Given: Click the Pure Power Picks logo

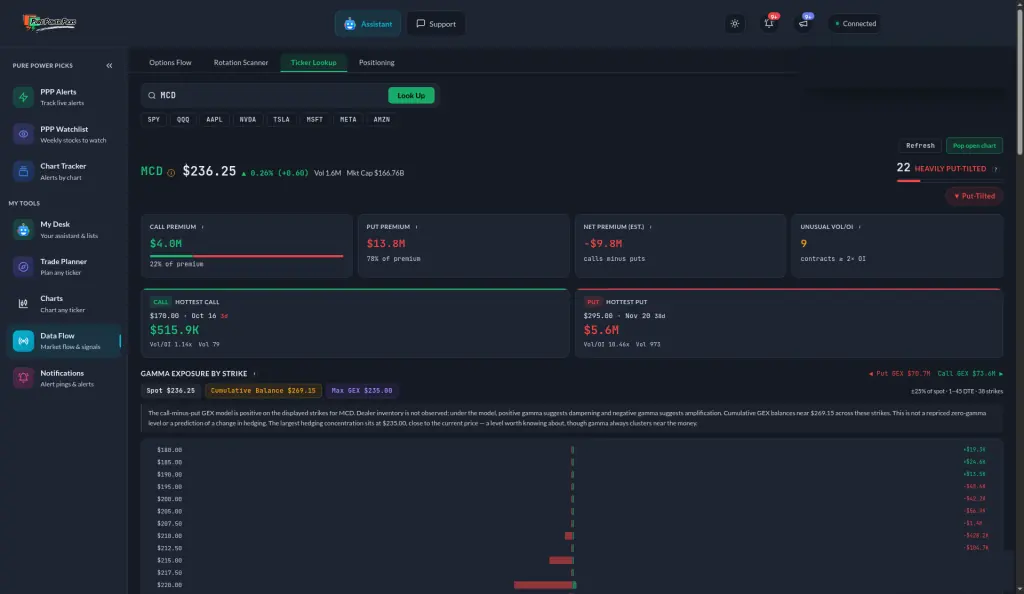Looking at the screenshot, I should point(50,23).
